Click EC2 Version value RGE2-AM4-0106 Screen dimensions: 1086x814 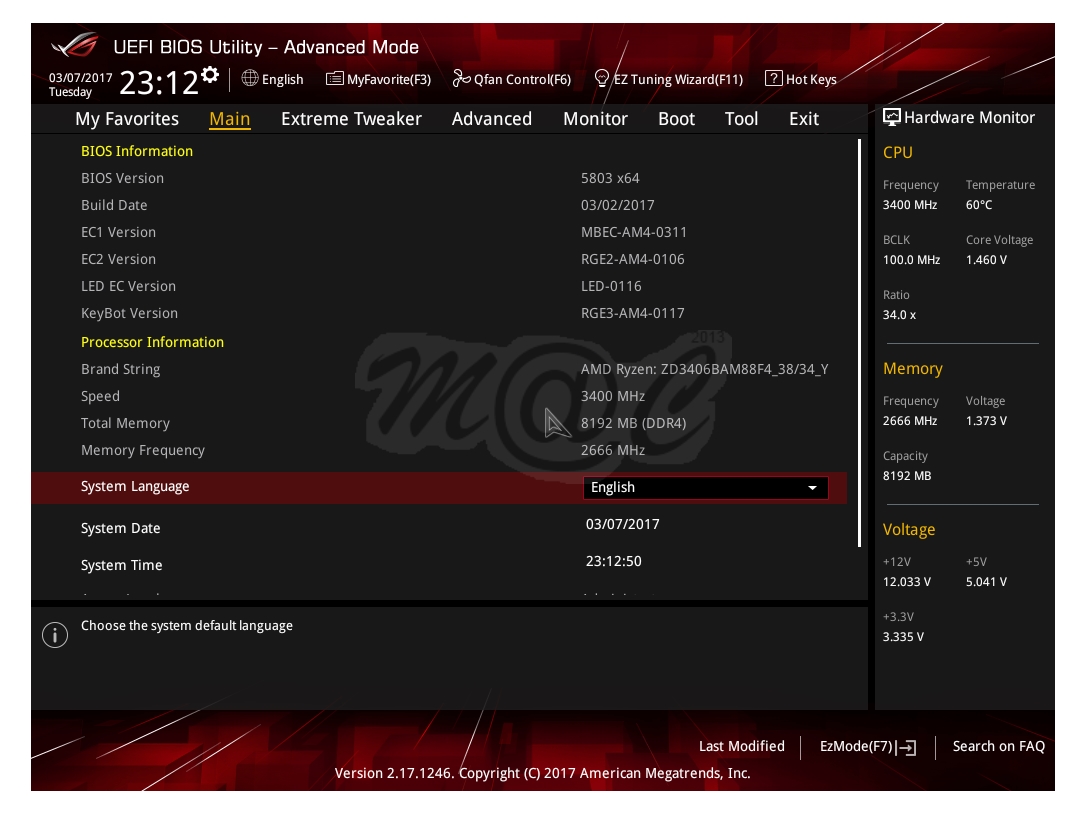pyautogui.click(x=632, y=259)
